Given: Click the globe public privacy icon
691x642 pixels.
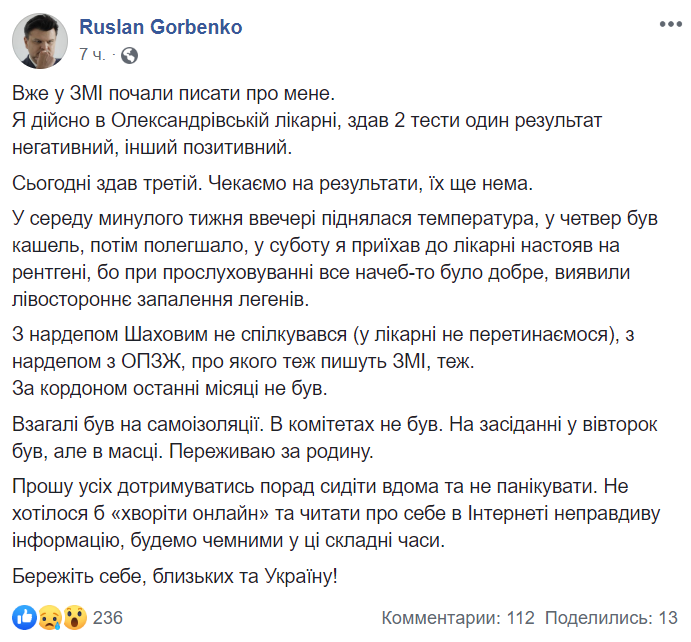Looking at the screenshot, I should click(x=129, y=55).
